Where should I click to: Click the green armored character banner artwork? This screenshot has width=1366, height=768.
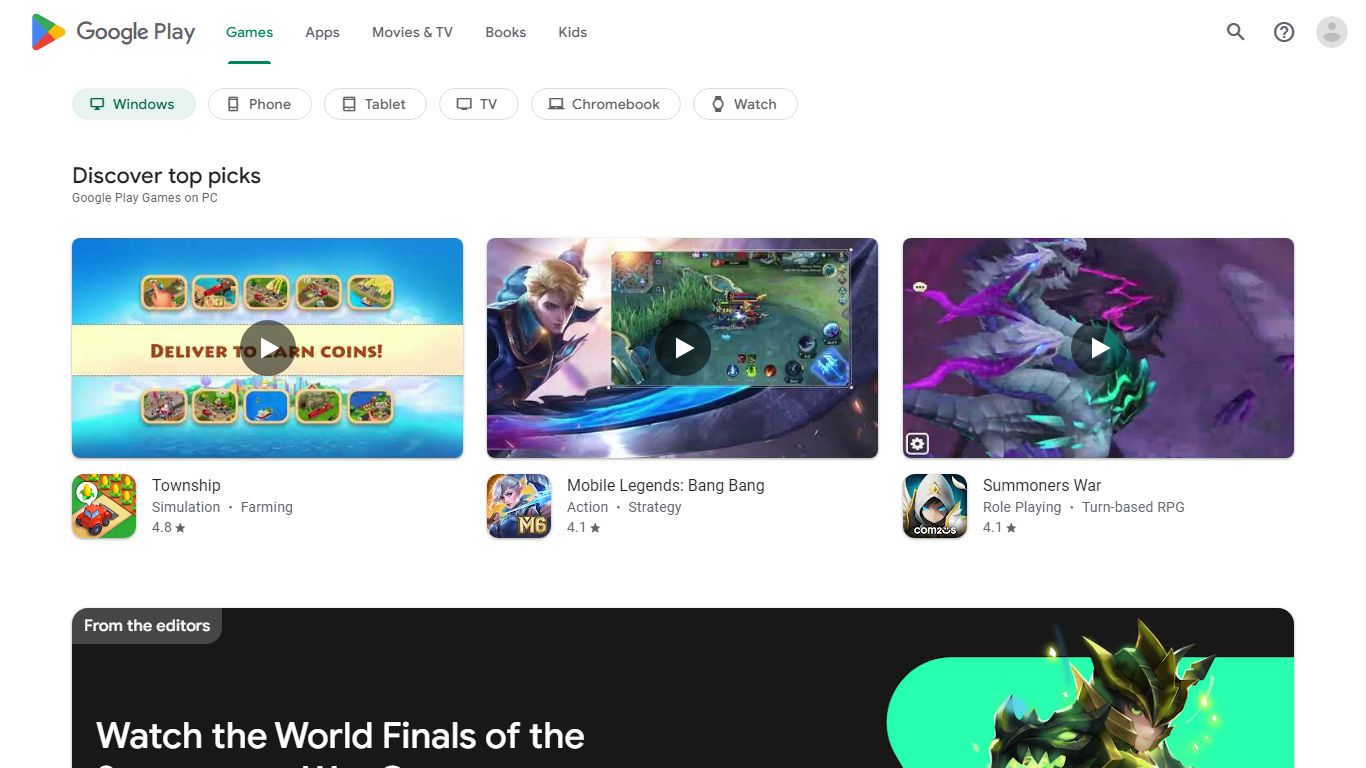tap(1090, 695)
